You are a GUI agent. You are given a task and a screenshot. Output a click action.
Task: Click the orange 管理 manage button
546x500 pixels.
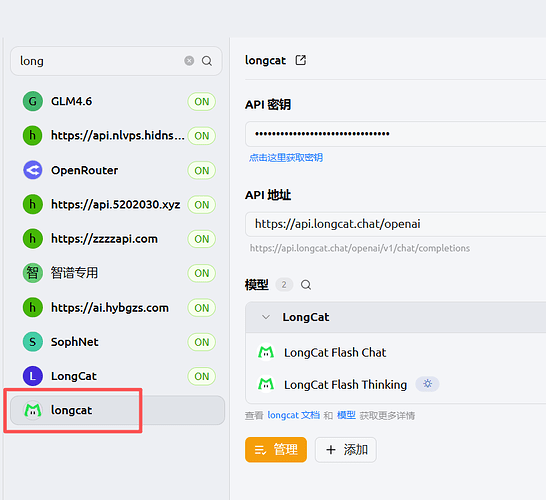(276, 450)
